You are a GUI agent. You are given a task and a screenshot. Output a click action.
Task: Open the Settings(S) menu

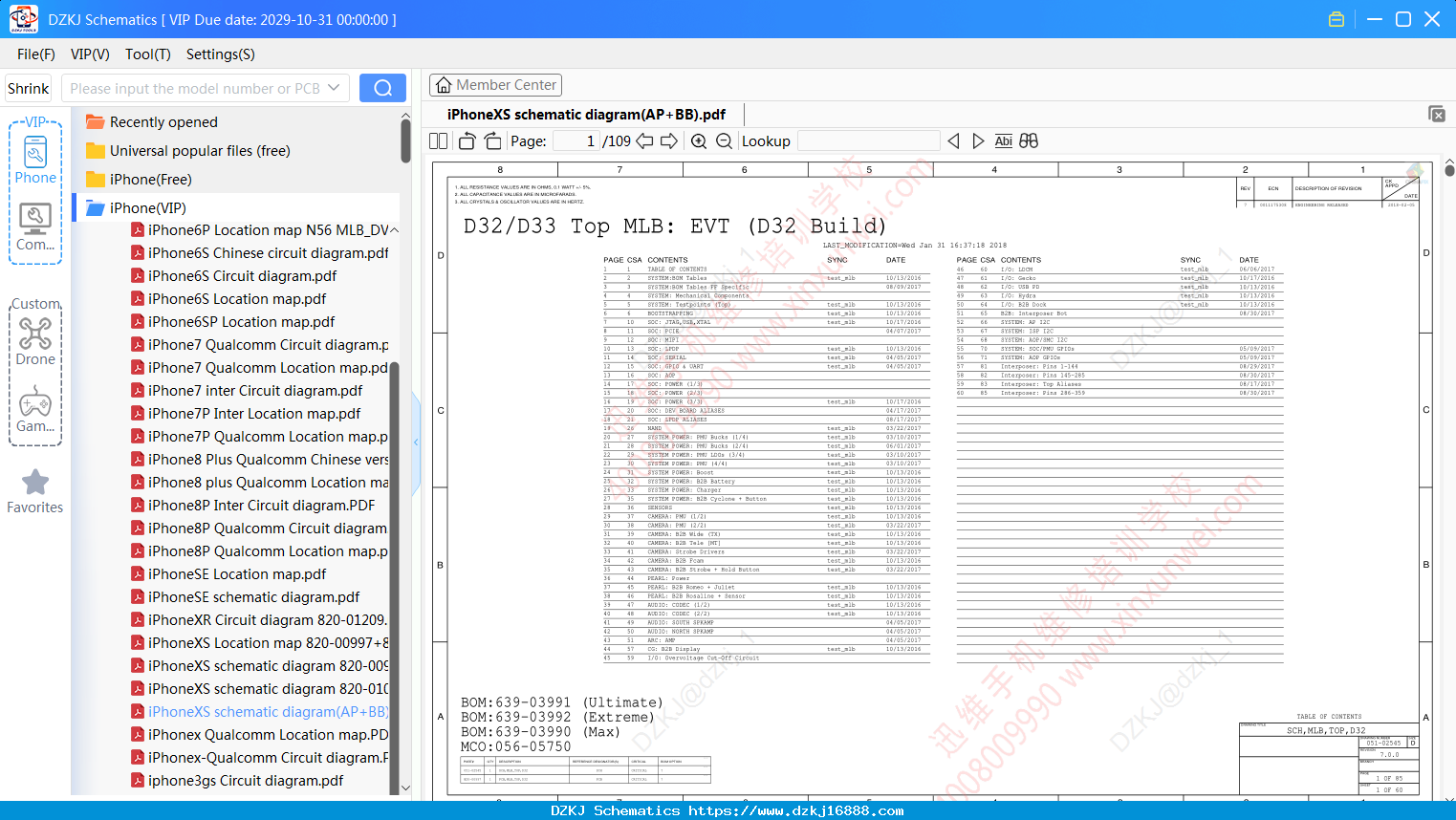coord(221,54)
